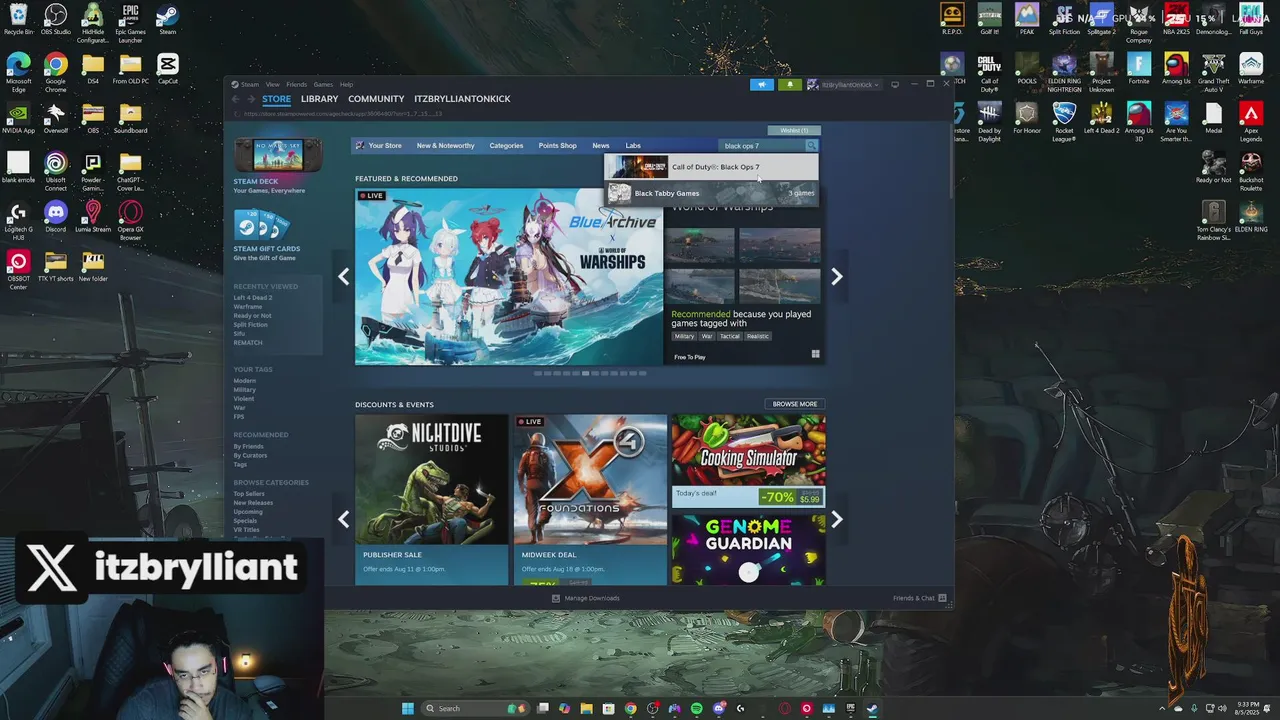Screen dimensions: 1280x720
Task: Show next featured game carousel arrow
Action: pos(837,277)
